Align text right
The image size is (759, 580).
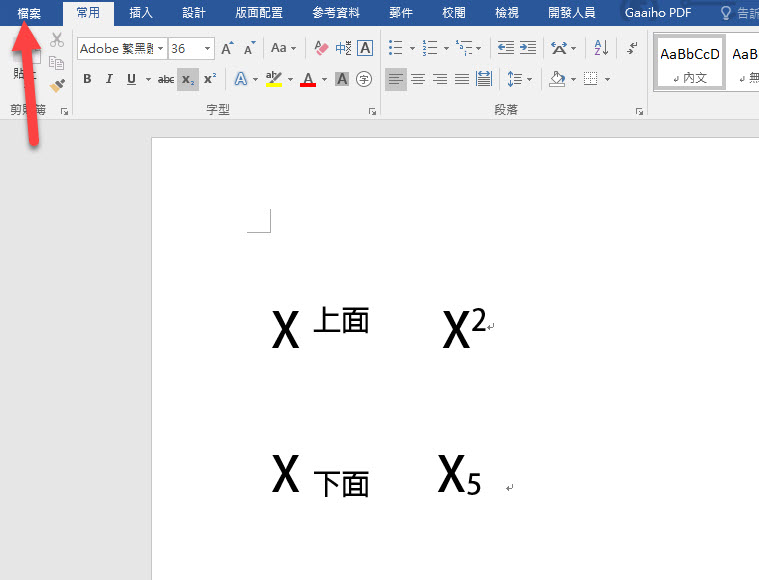[x=440, y=79]
